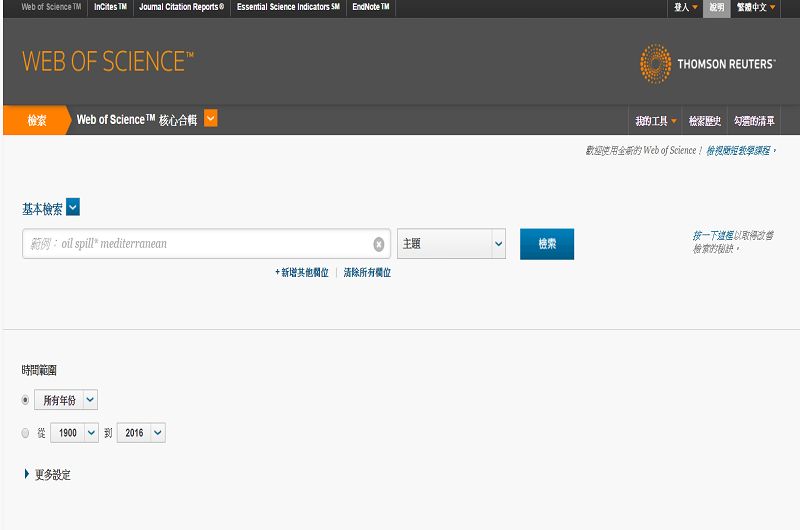Click the 說明 help item
This screenshot has width=800, height=530.
click(717, 8)
